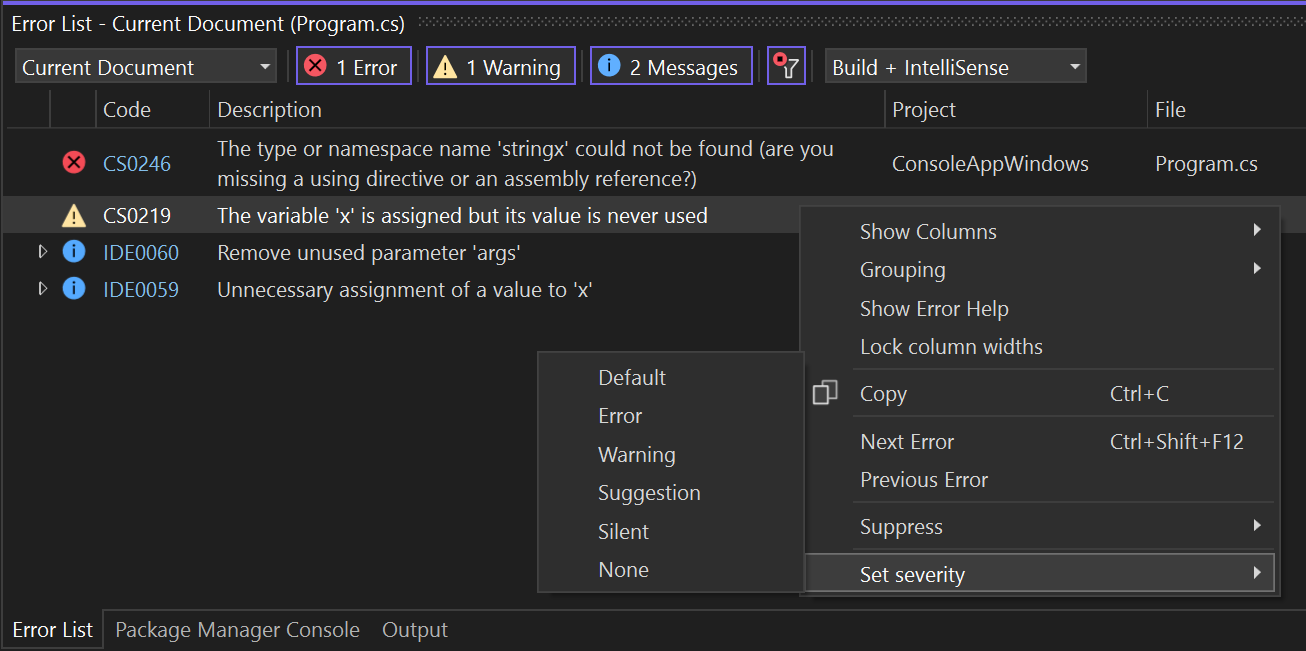This screenshot has height=651, width=1306.
Task: Click the warning triangle icon on CS0219 row
Action: (73, 215)
